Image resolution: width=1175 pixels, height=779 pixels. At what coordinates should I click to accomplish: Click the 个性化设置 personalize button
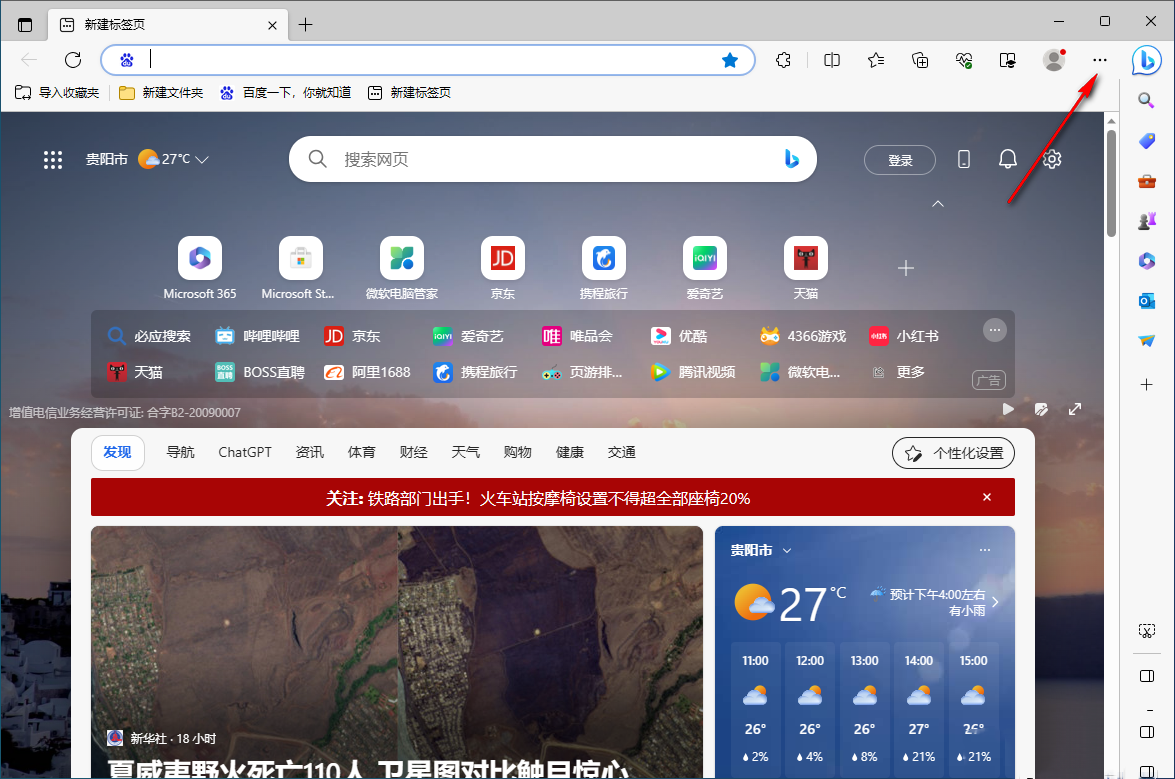pos(953,453)
